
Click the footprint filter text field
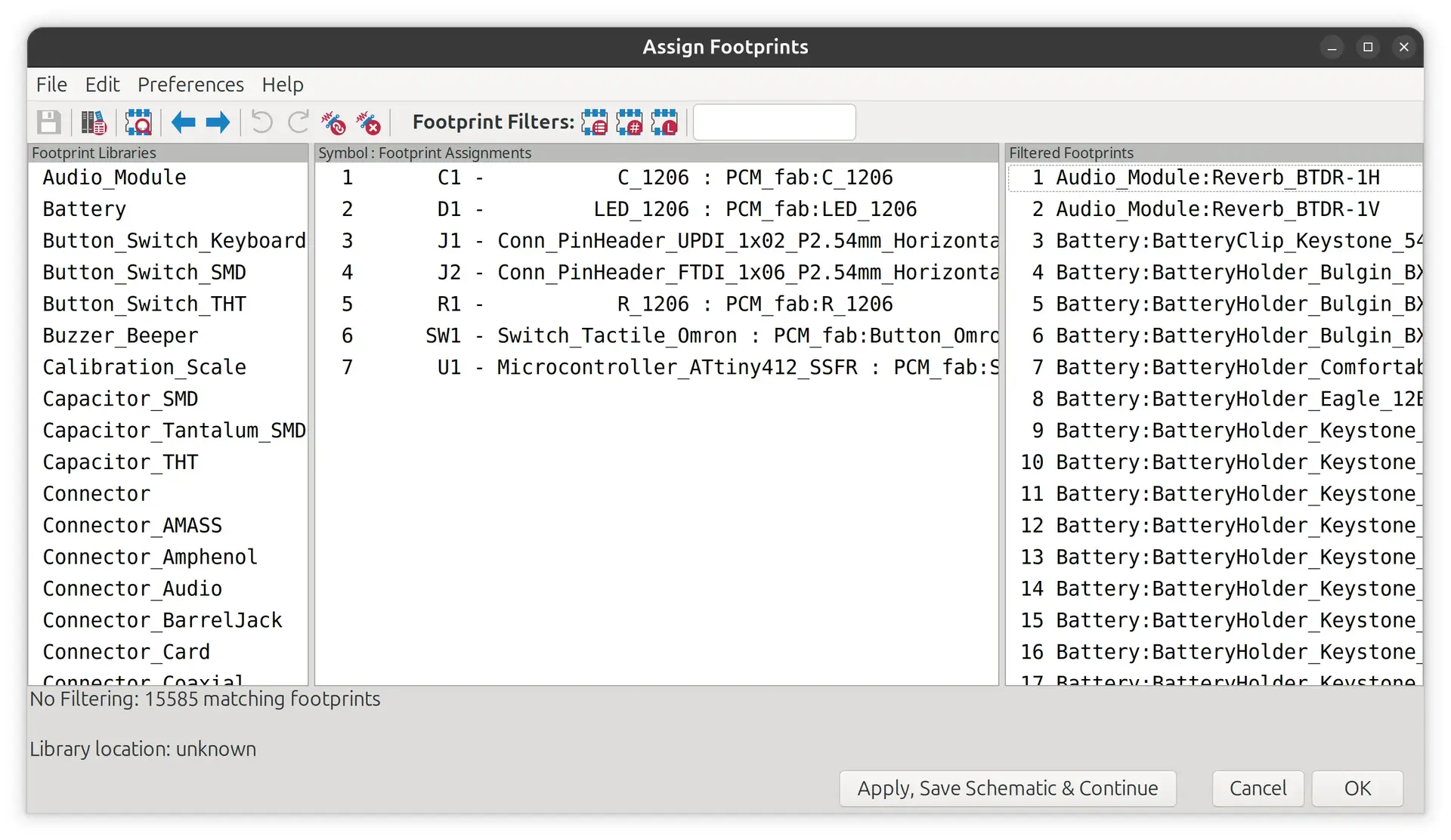[x=774, y=122]
